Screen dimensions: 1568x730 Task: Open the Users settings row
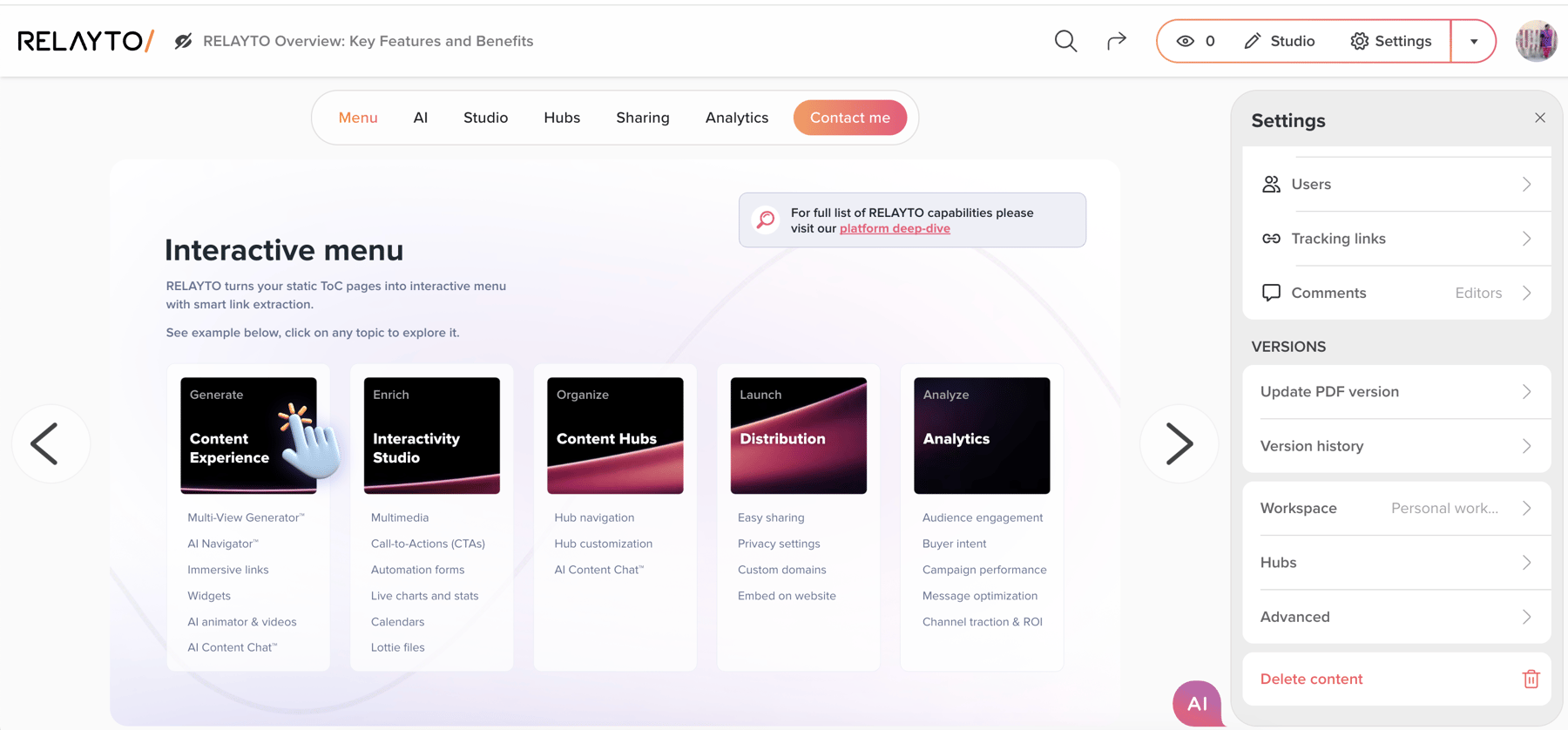click(1396, 184)
